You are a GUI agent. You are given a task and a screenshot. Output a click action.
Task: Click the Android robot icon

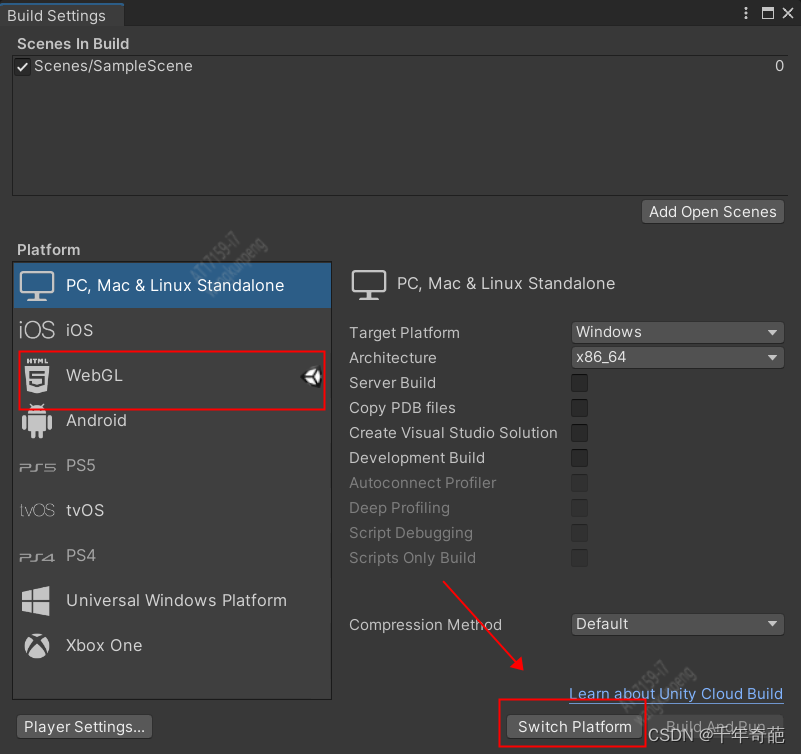coord(37,421)
